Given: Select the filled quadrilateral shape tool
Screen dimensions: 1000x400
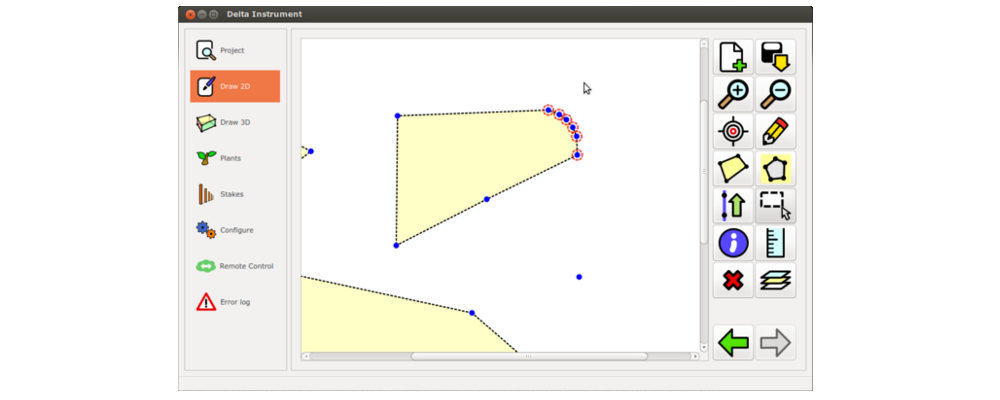Looking at the screenshot, I should (733, 168).
